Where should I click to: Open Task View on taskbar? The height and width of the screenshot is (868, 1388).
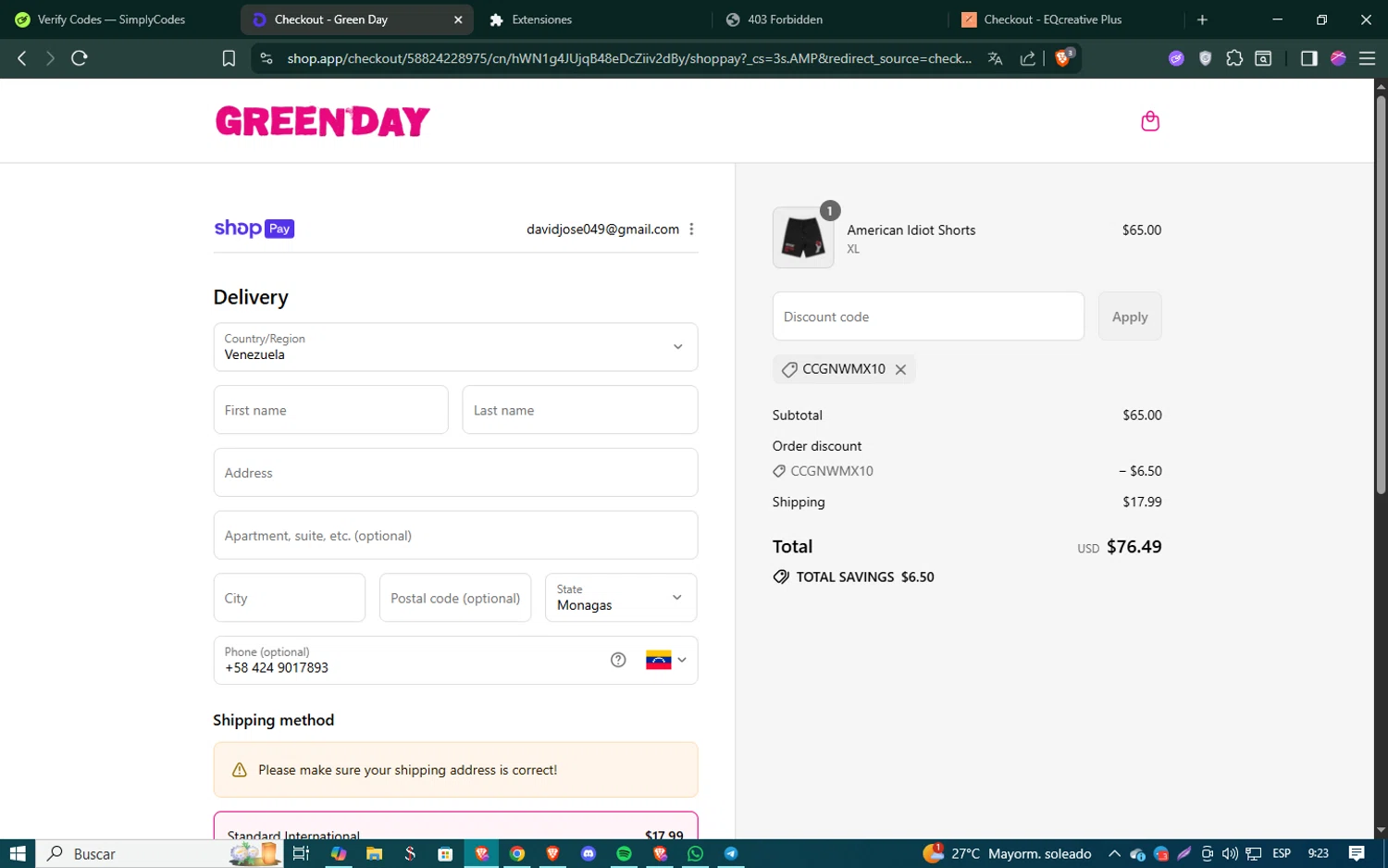[x=301, y=853]
